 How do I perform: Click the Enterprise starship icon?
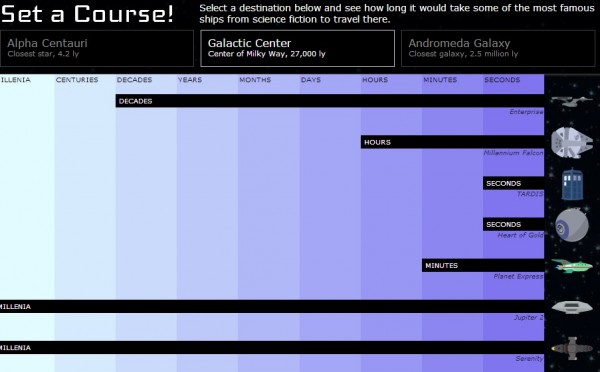click(x=571, y=101)
